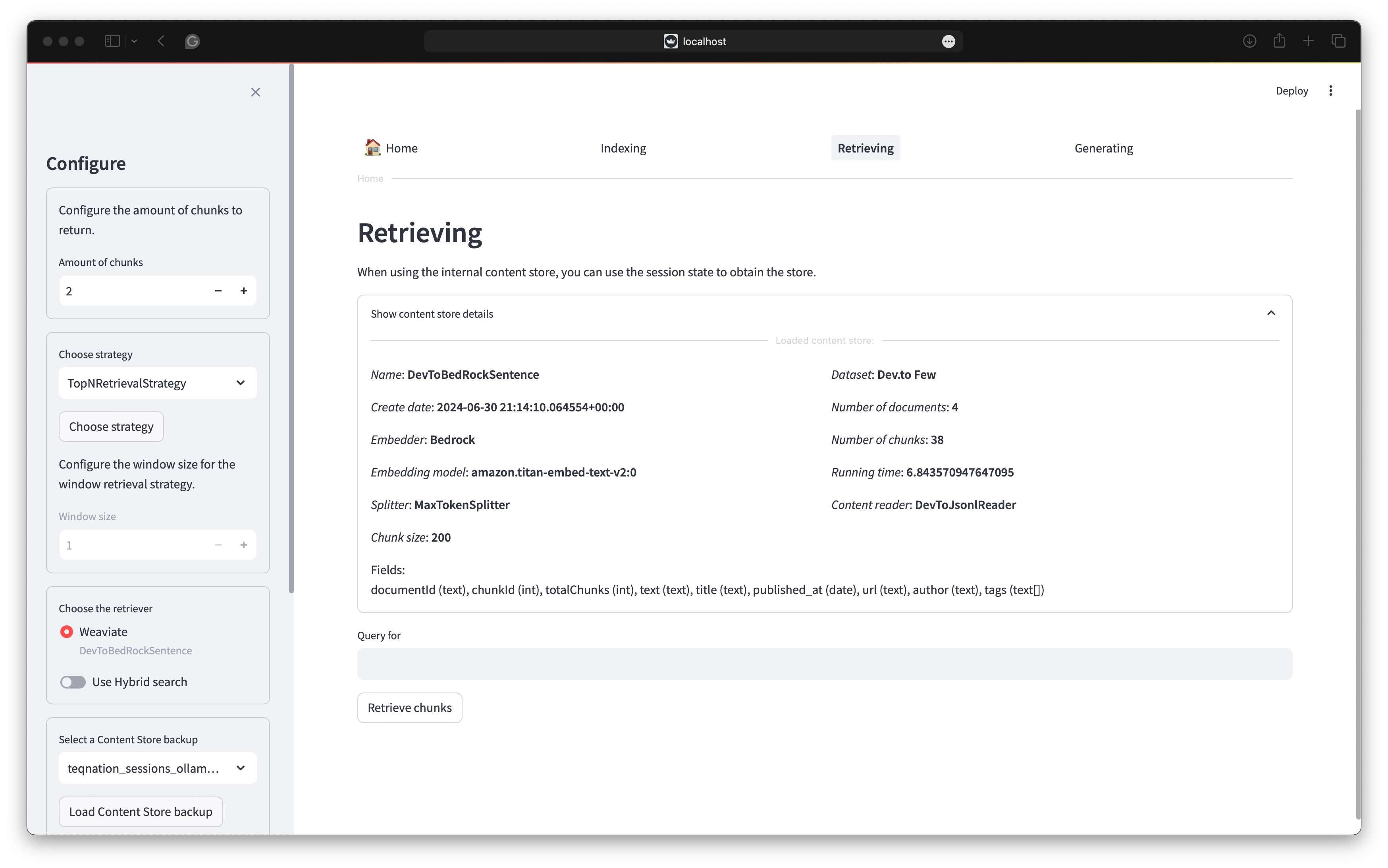The width and height of the screenshot is (1388, 868).
Task: Click the gray DevToBedRockSentence caption under Weaviate
Action: pos(135,650)
